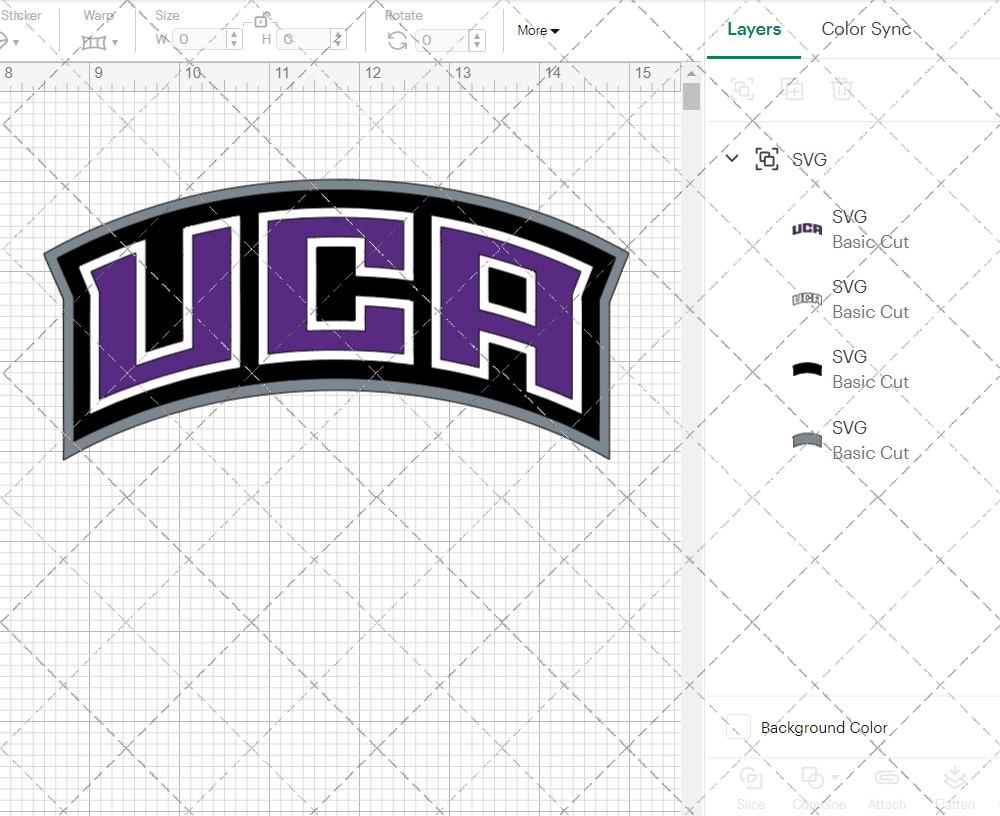1000x816 pixels.
Task: Open the Attach tool
Action: coord(887,777)
